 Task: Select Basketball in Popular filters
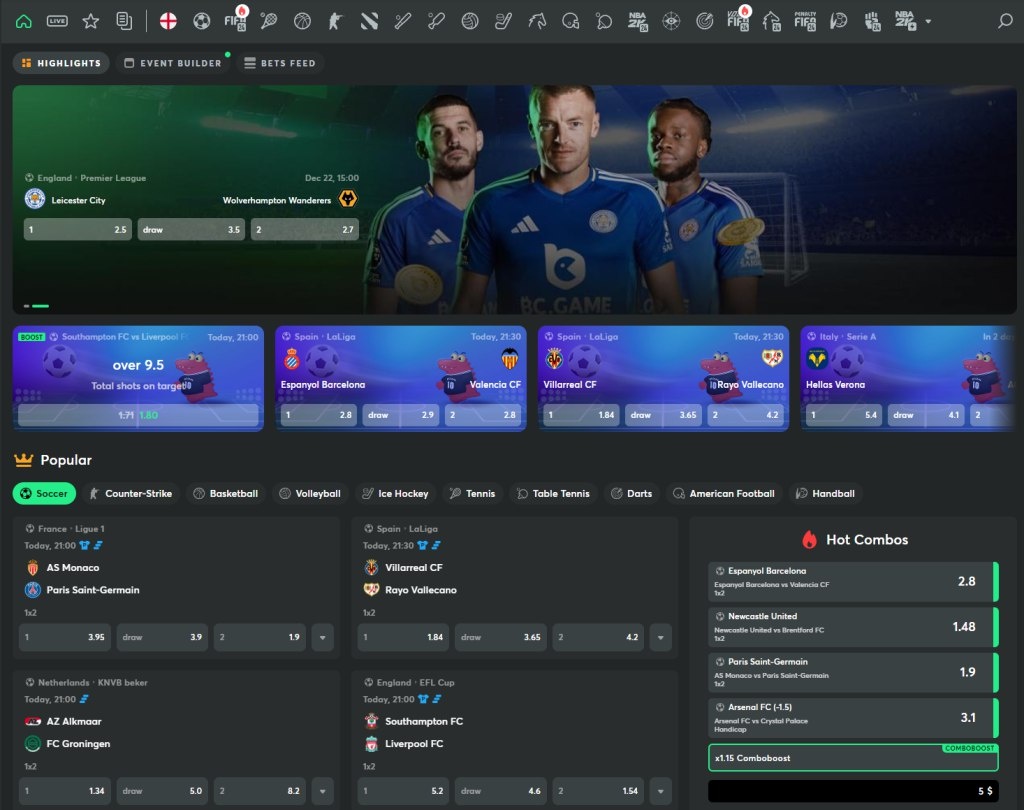click(x=226, y=493)
